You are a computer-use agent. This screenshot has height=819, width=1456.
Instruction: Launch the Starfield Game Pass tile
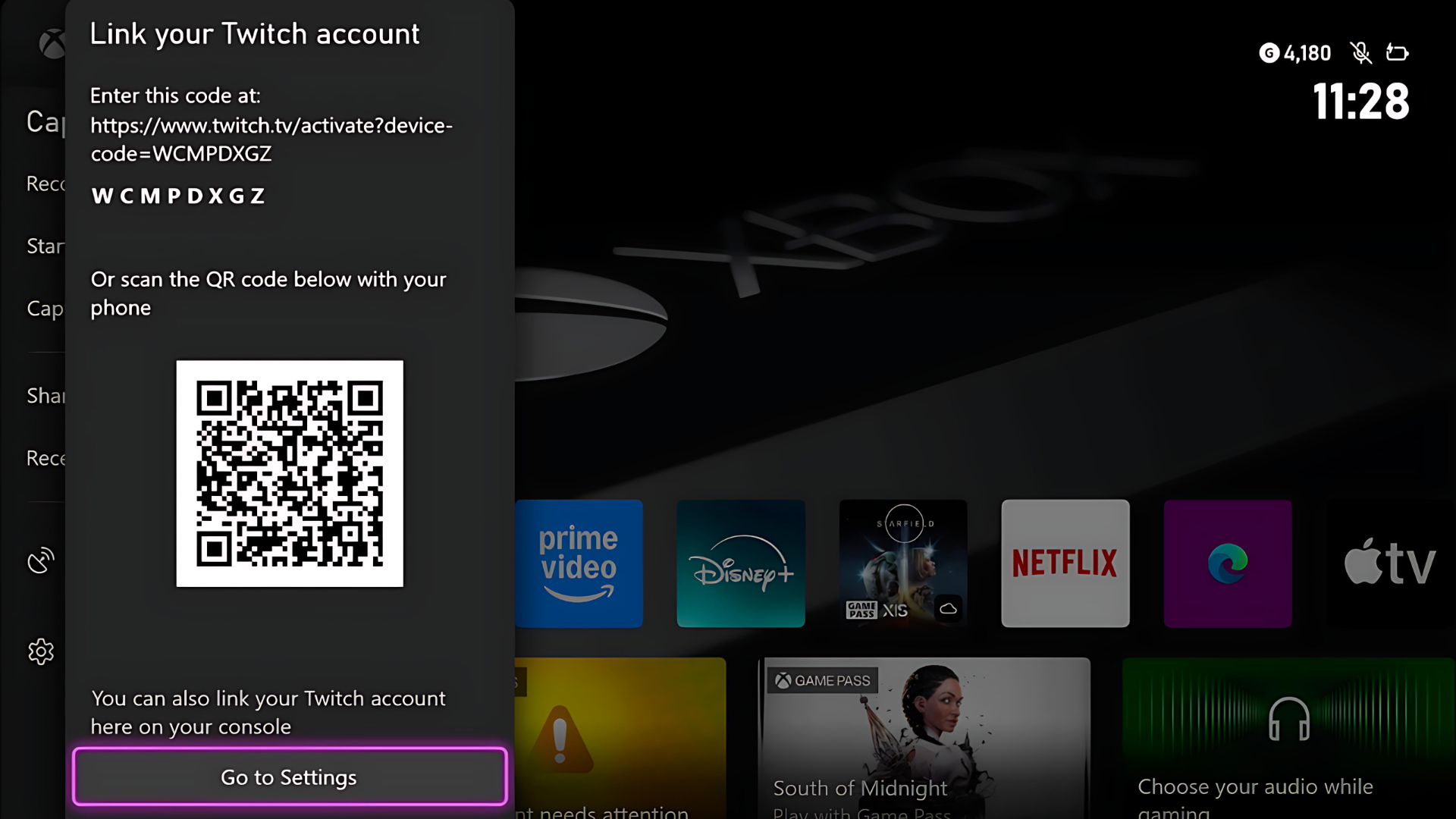(x=903, y=563)
